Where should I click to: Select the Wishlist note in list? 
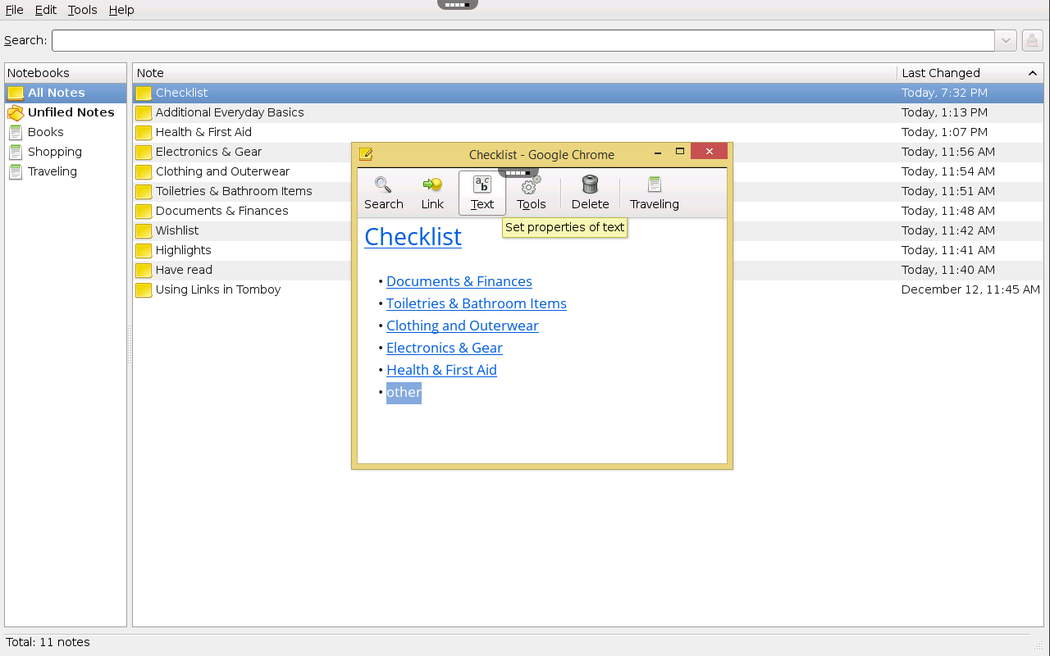point(177,231)
